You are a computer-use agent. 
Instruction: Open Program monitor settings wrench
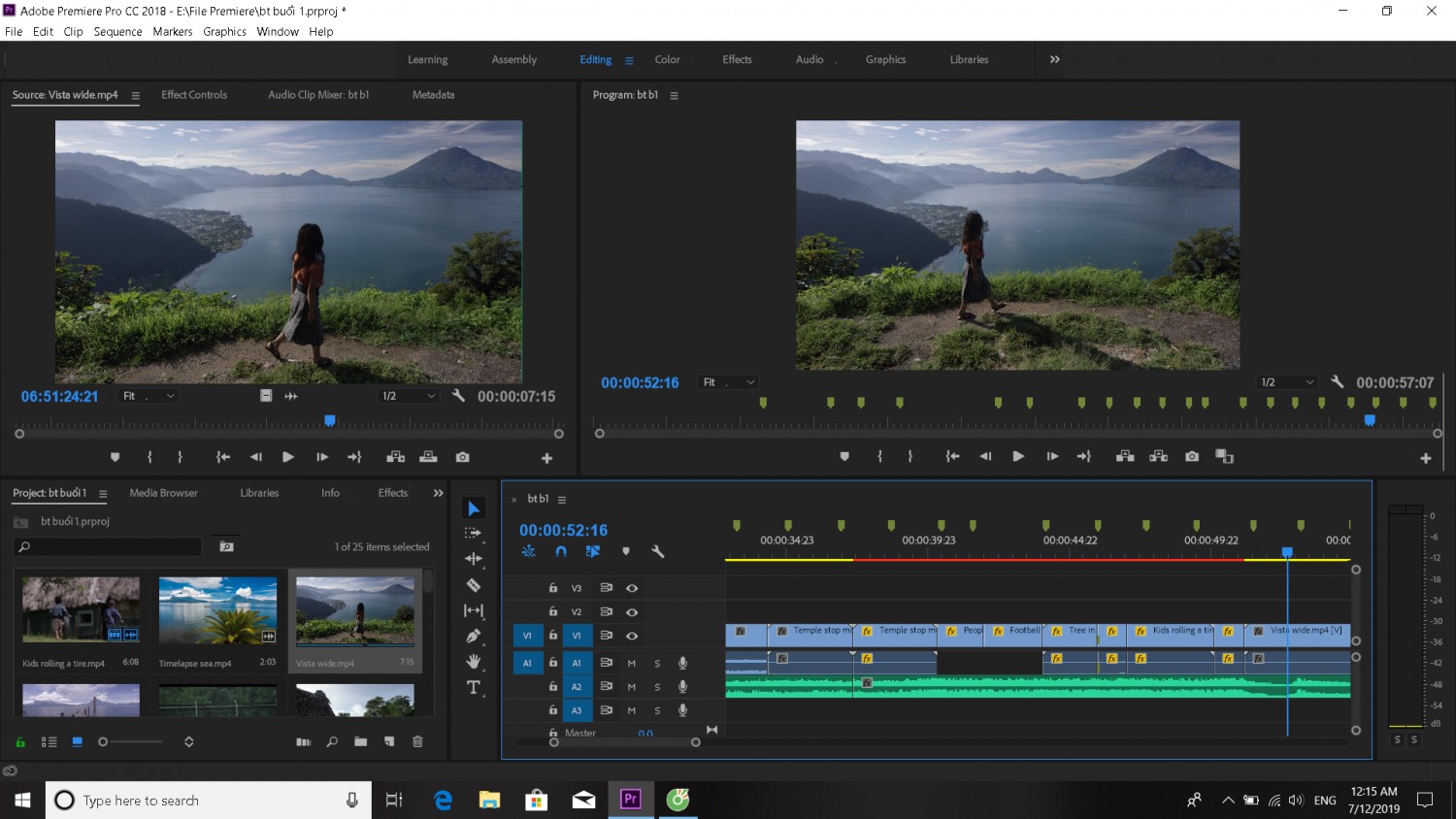1337,382
